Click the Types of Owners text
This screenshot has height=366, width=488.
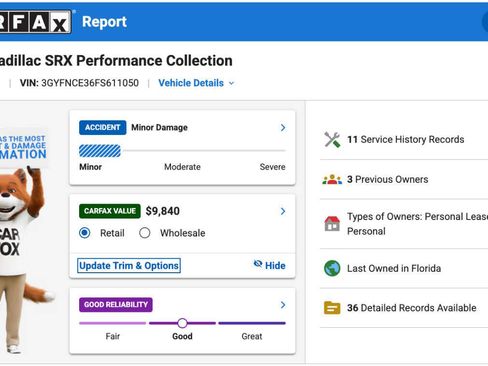(417, 224)
